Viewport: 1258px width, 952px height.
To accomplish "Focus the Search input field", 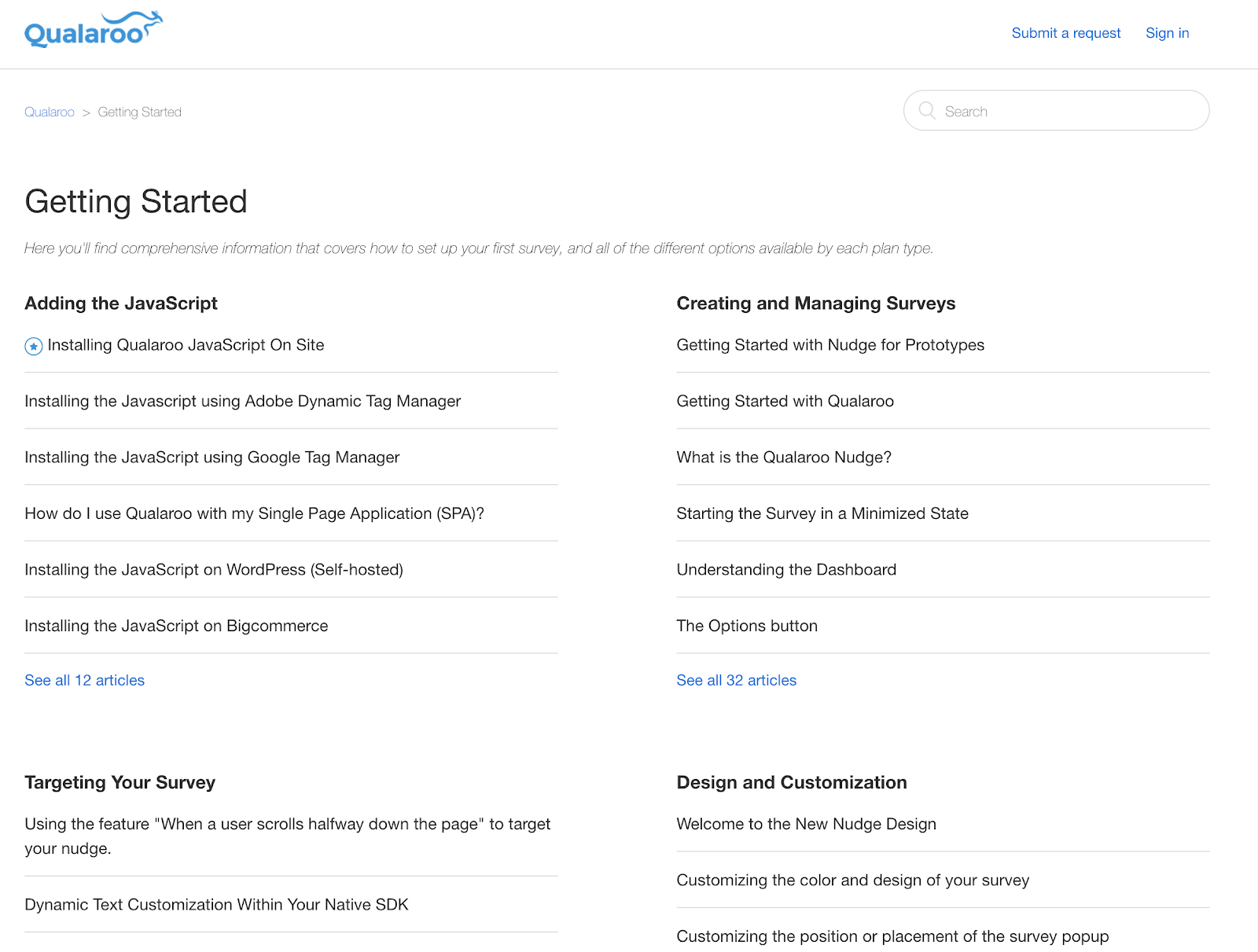I will [x=1069, y=111].
